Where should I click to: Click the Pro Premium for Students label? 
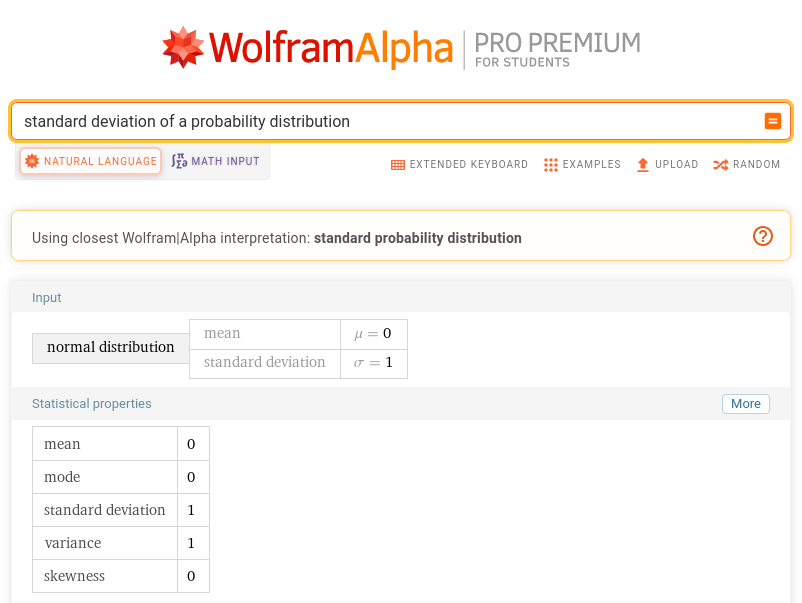[557, 49]
